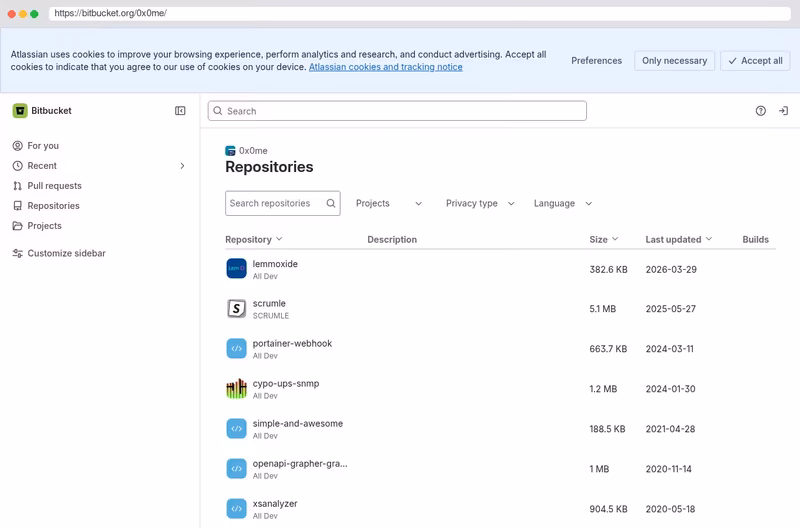Expand the Recent submenu chevron

pos(182,166)
